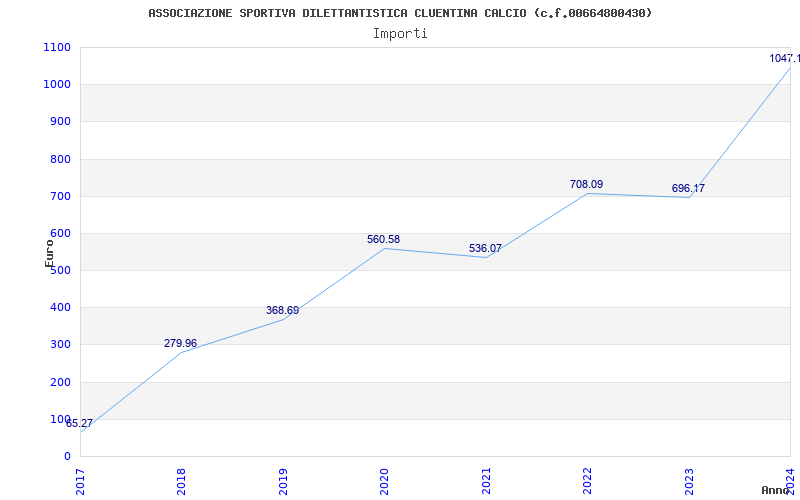
Task: Click the x-axis year 2018
Action: (x=182, y=481)
